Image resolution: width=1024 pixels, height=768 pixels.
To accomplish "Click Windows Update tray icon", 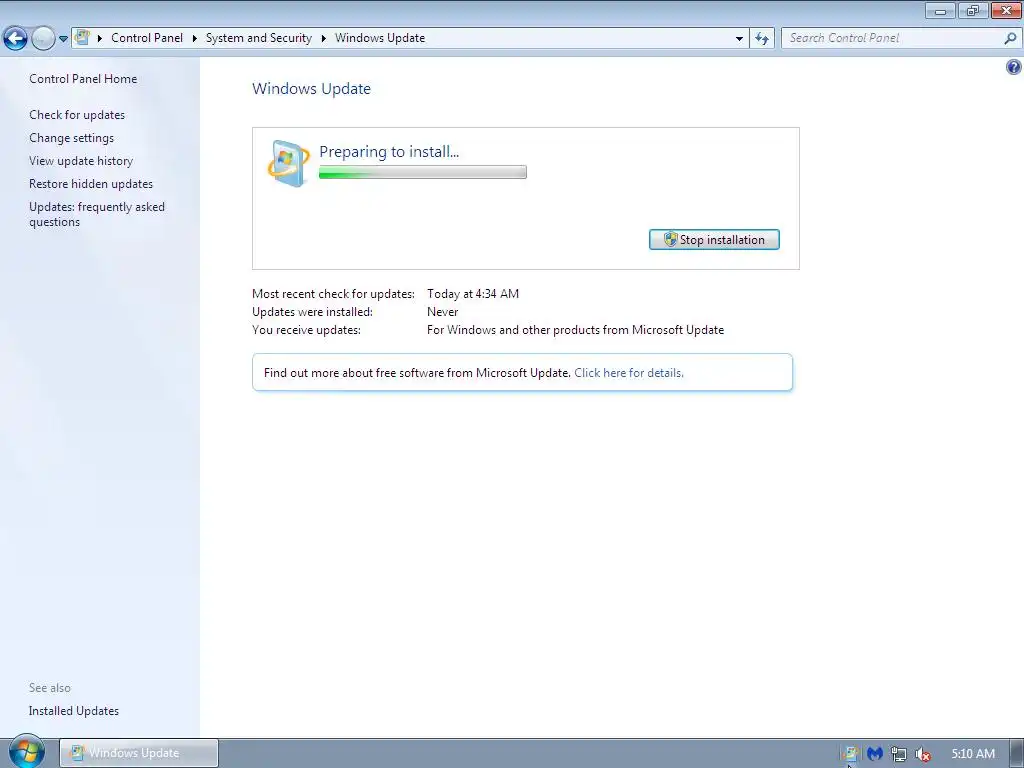I will pos(850,754).
